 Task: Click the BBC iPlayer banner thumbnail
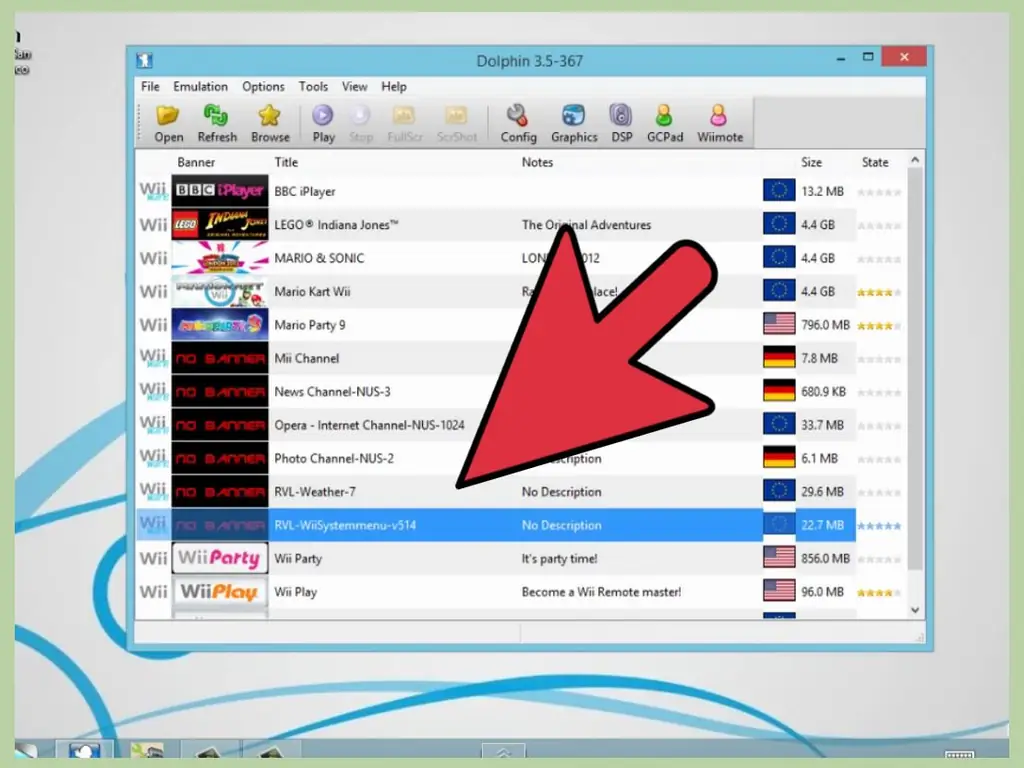pos(219,191)
